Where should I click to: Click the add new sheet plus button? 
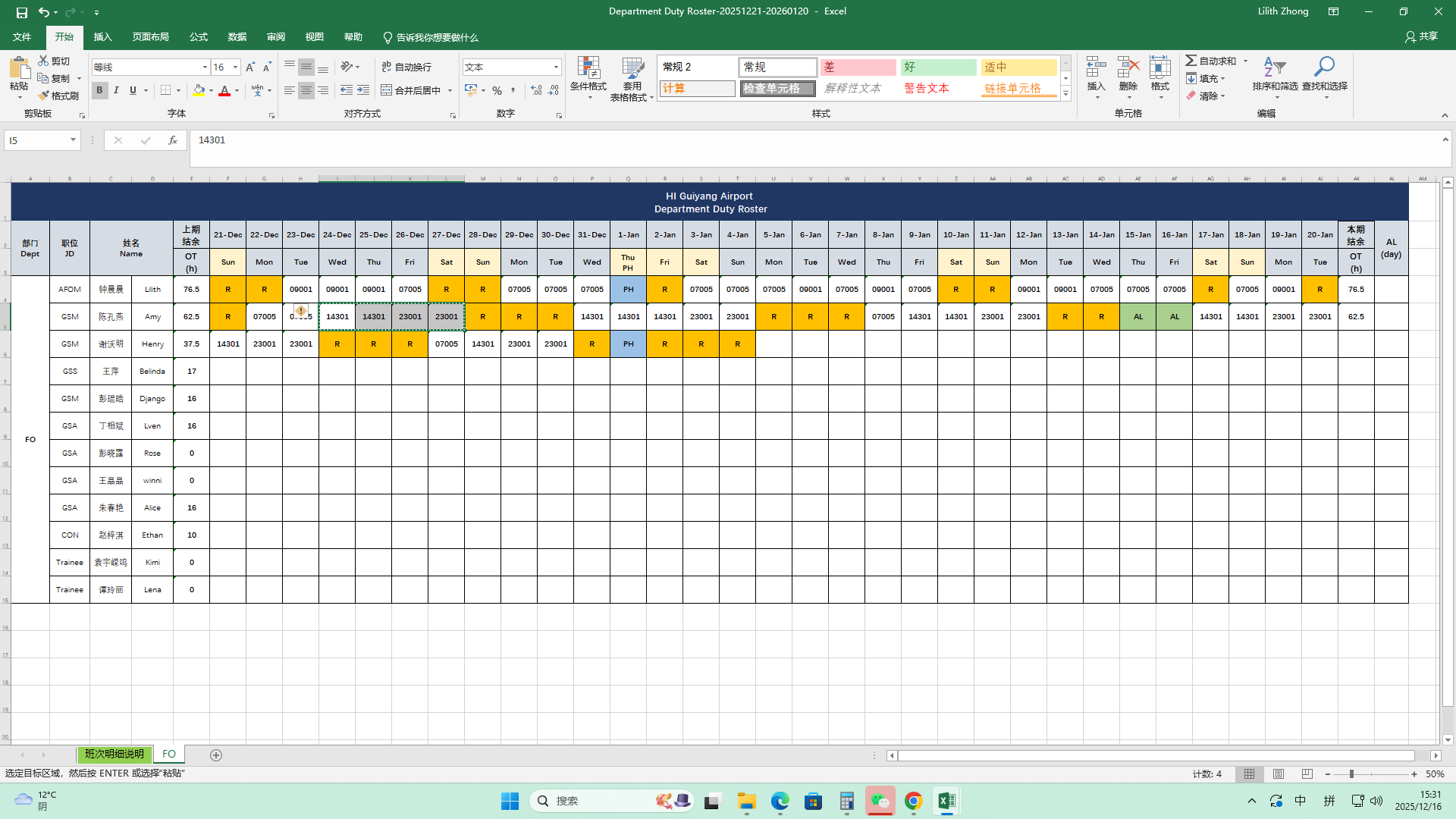216,755
